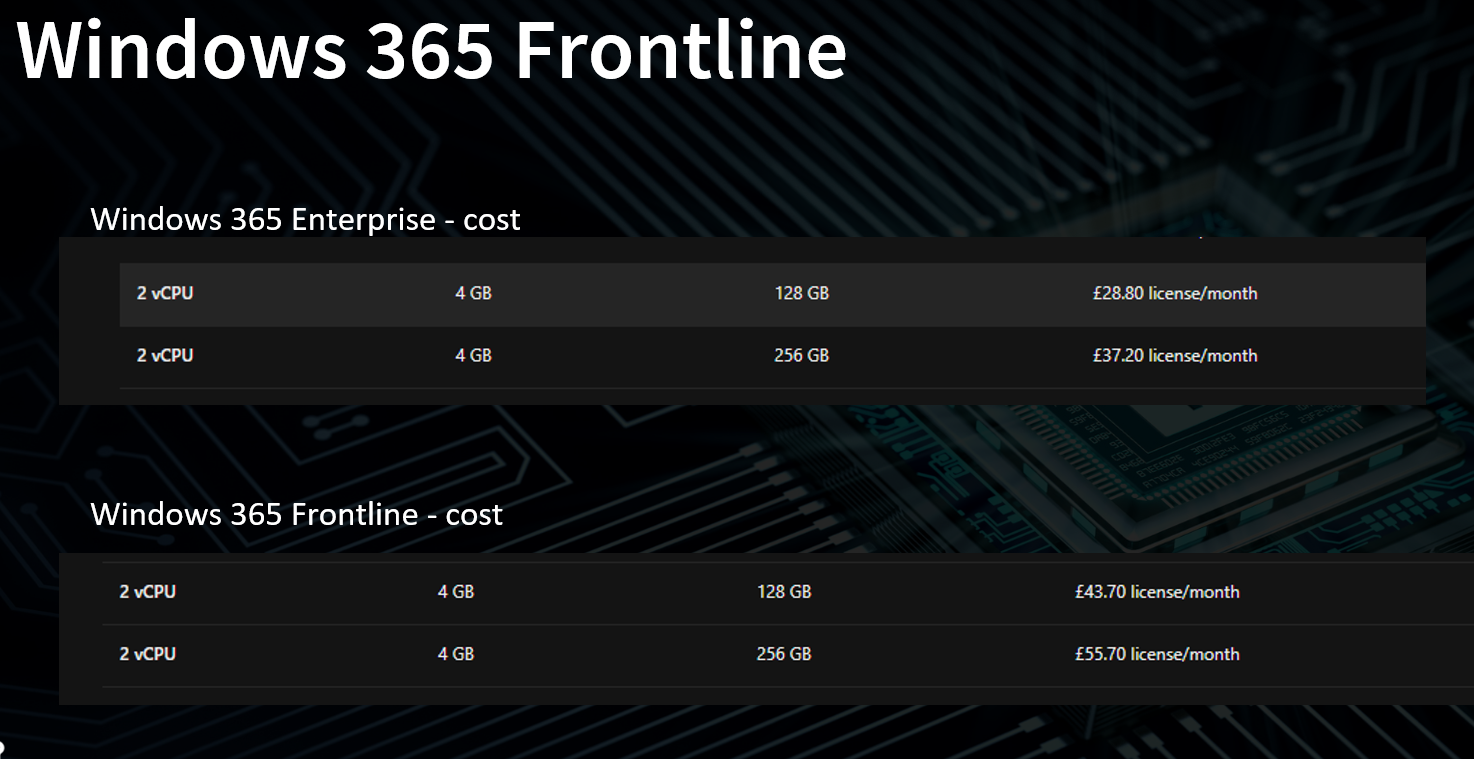The image size is (1474, 759).
Task: Click 2 vCPU in first Enterprise row
Action: [165, 294]
